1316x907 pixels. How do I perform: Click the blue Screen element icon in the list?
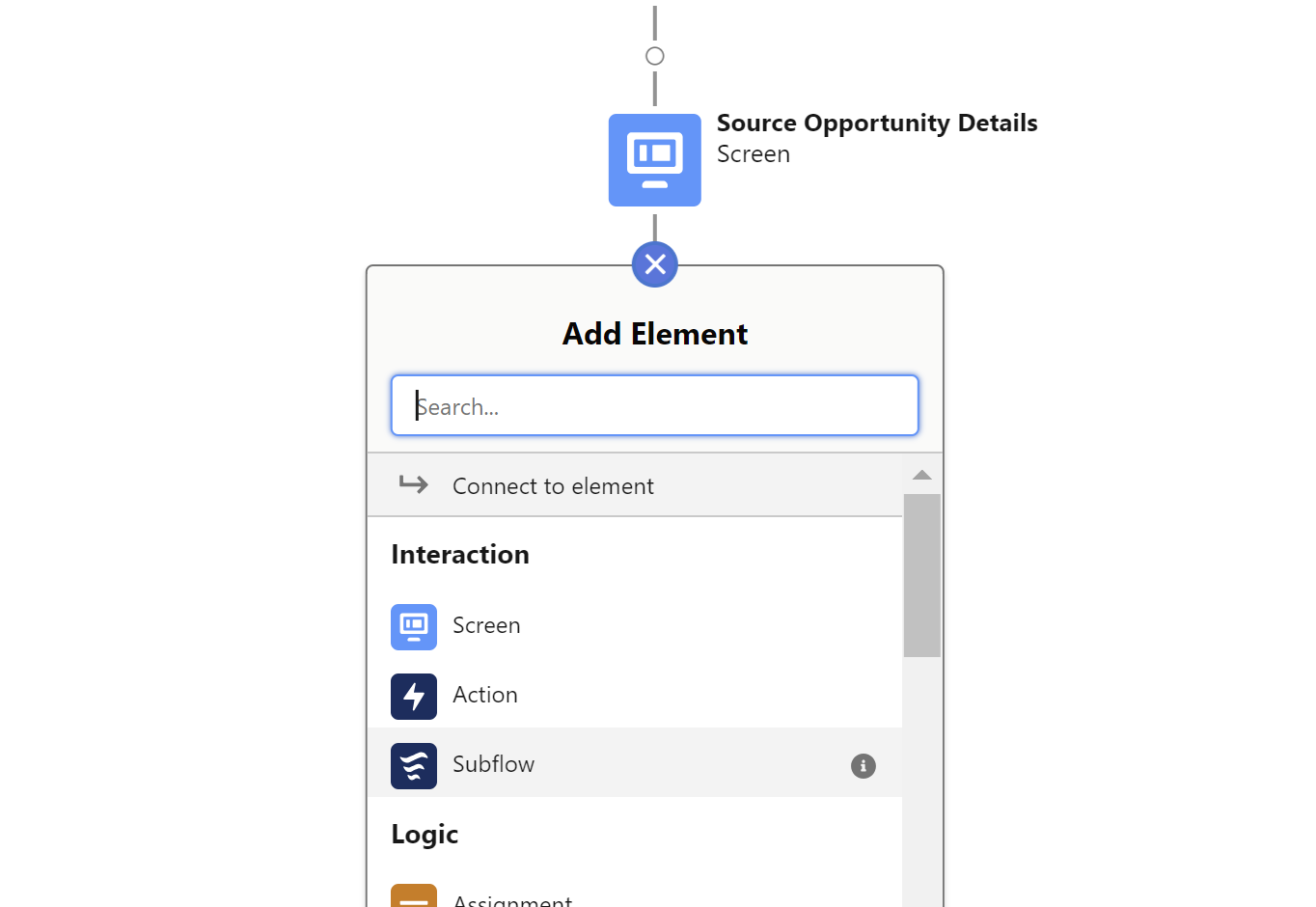pos(414,627)
